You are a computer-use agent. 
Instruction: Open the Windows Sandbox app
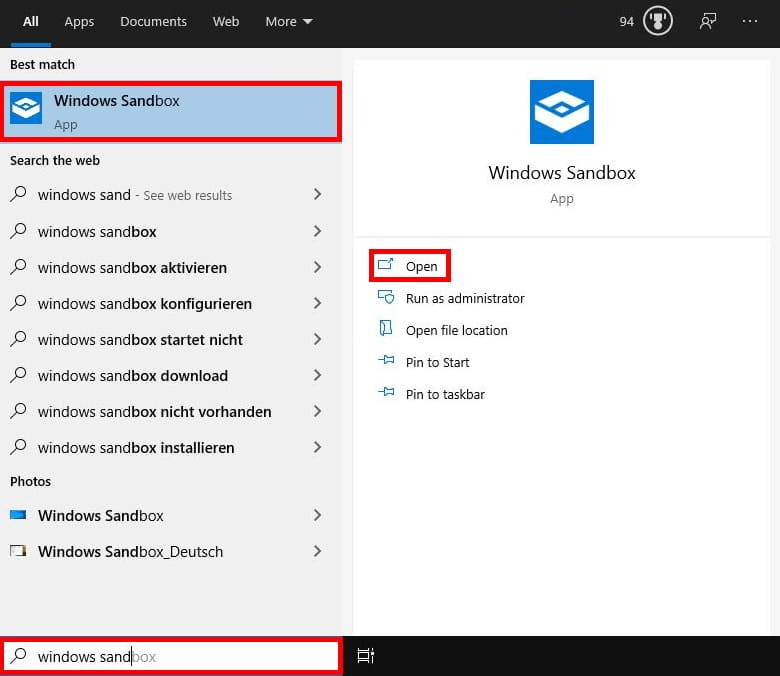pyautogui.click(x=421, y=266)
